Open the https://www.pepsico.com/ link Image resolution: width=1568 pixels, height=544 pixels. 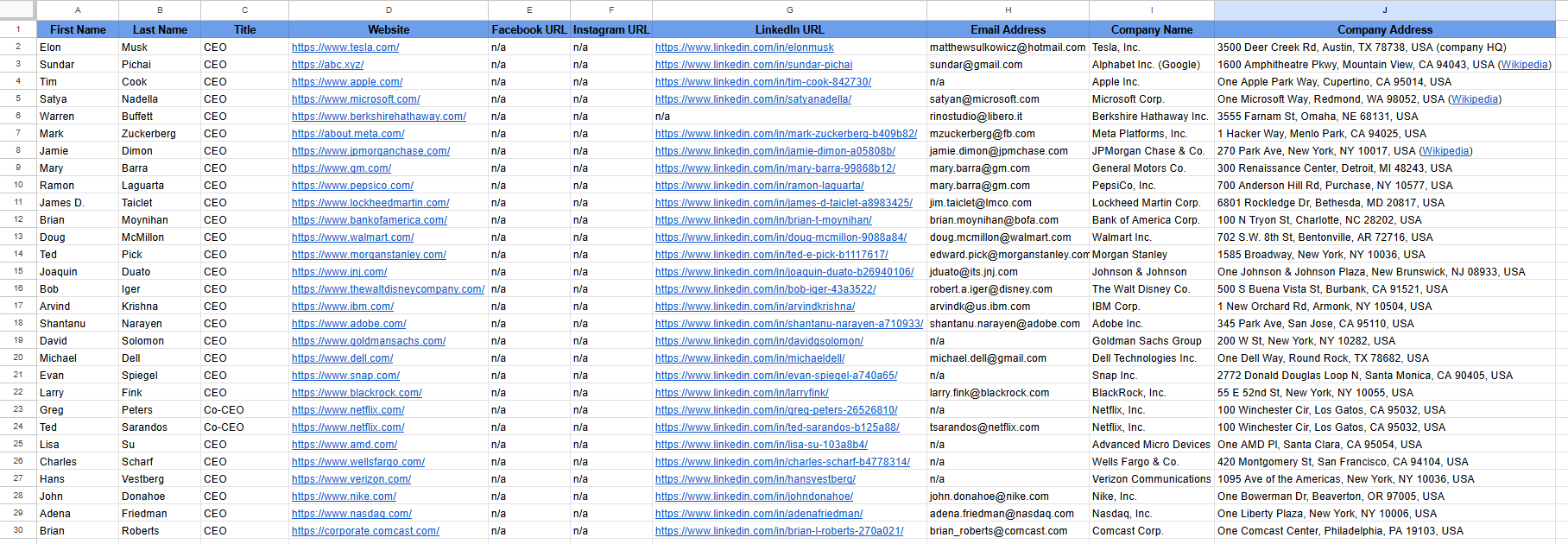click(352, 186)
